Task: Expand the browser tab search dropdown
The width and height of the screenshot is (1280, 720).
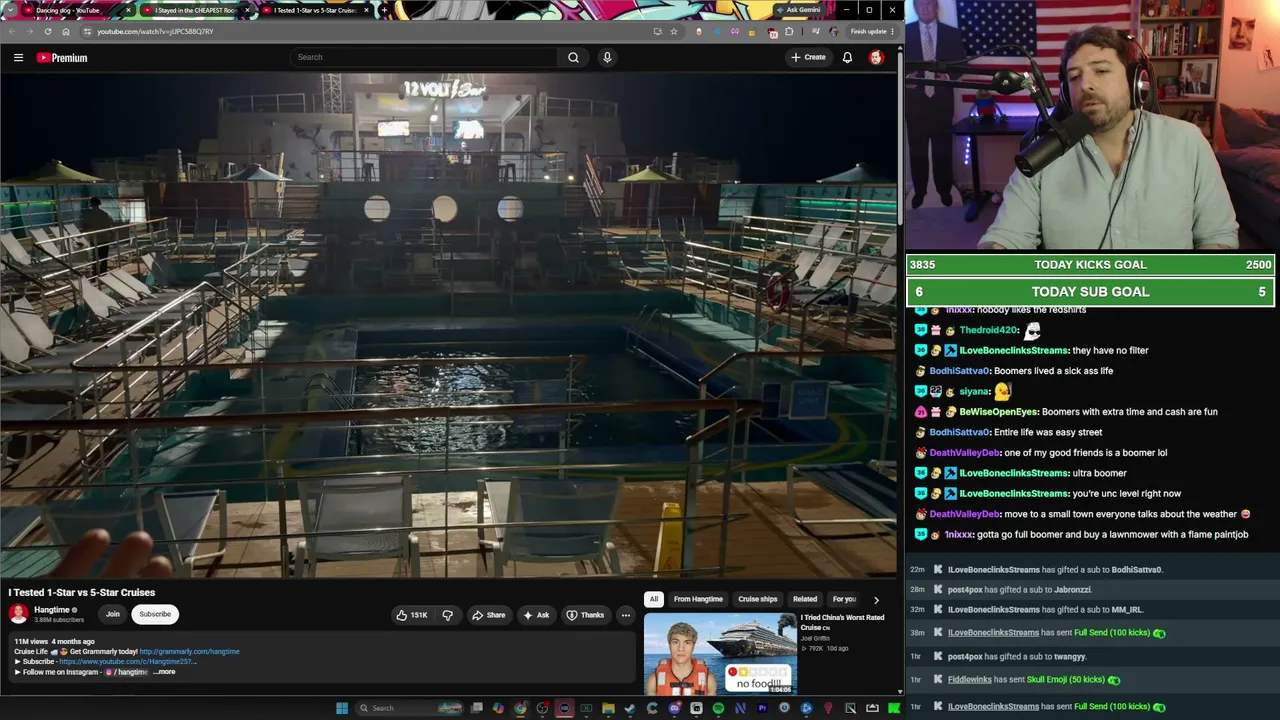Action: [x=10, y=10]
